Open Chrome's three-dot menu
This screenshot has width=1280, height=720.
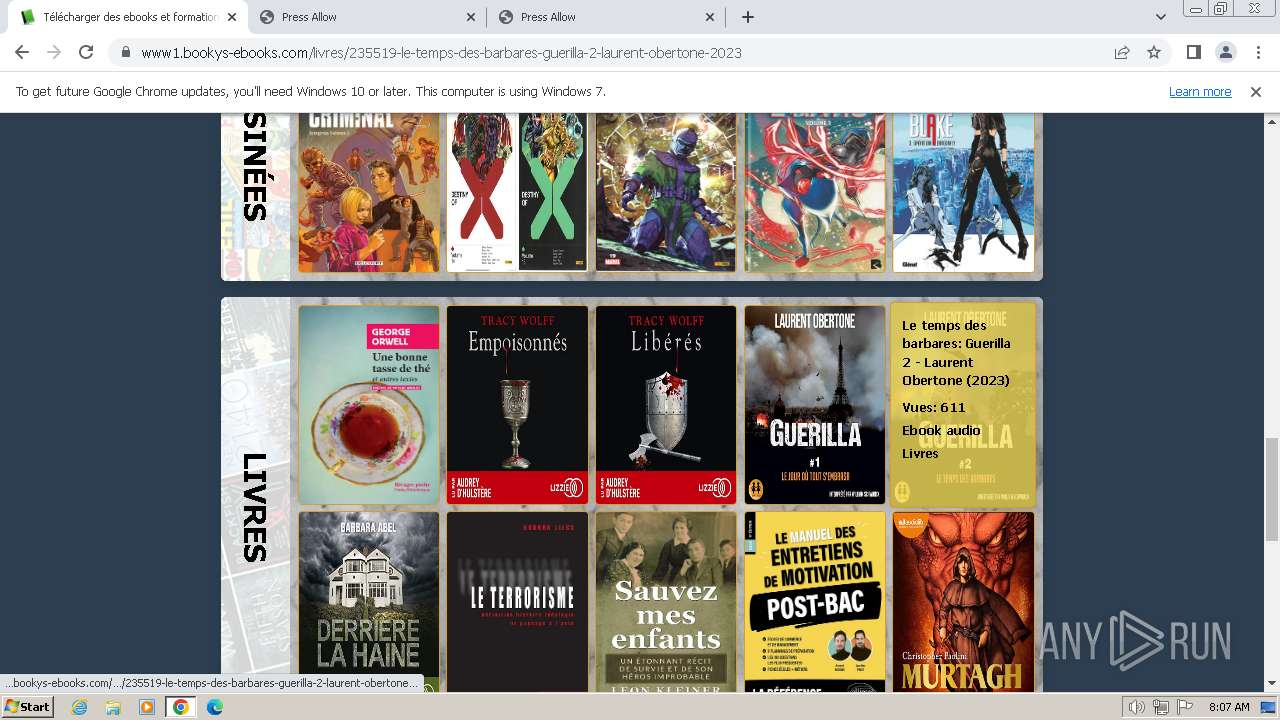pyautogui.click(x=1257, y=53)
